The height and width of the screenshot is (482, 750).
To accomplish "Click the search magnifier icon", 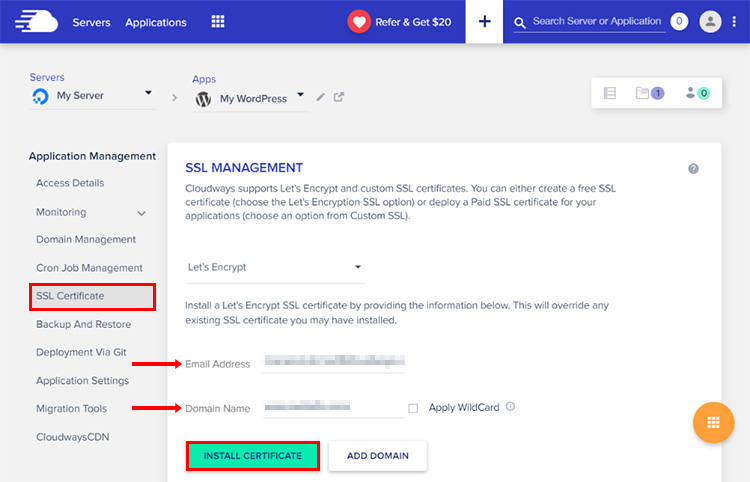I will coord(519,22).
